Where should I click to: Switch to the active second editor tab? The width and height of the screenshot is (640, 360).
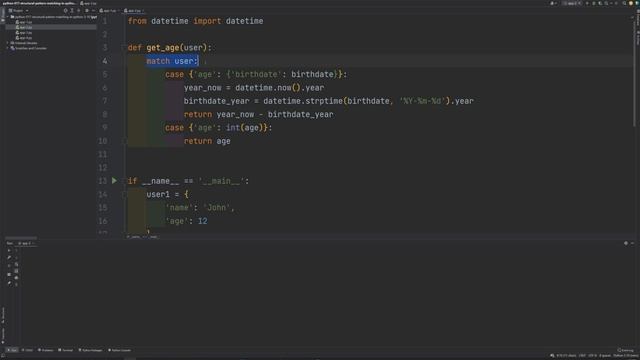[133, 11]
